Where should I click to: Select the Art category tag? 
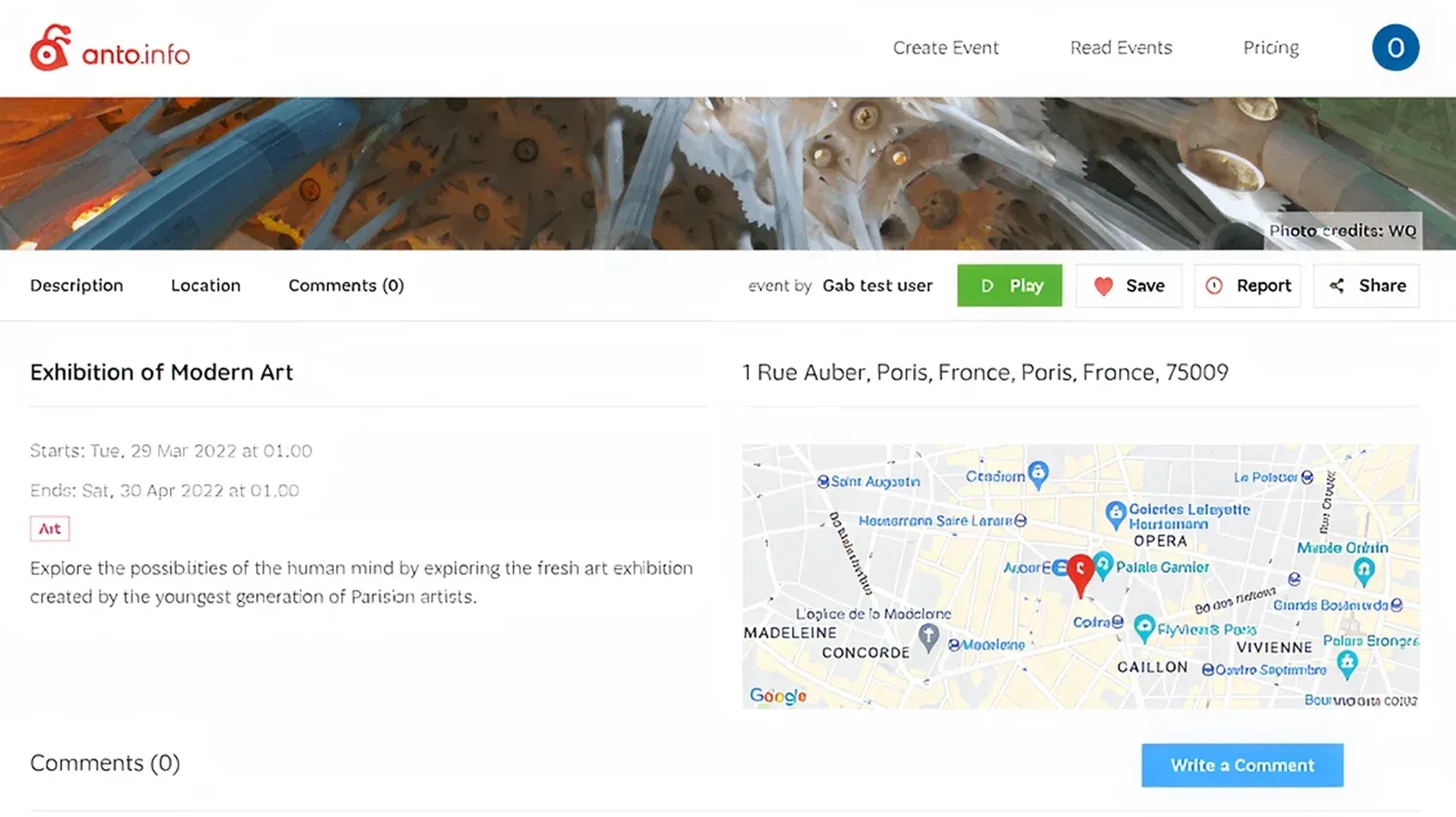50,529
